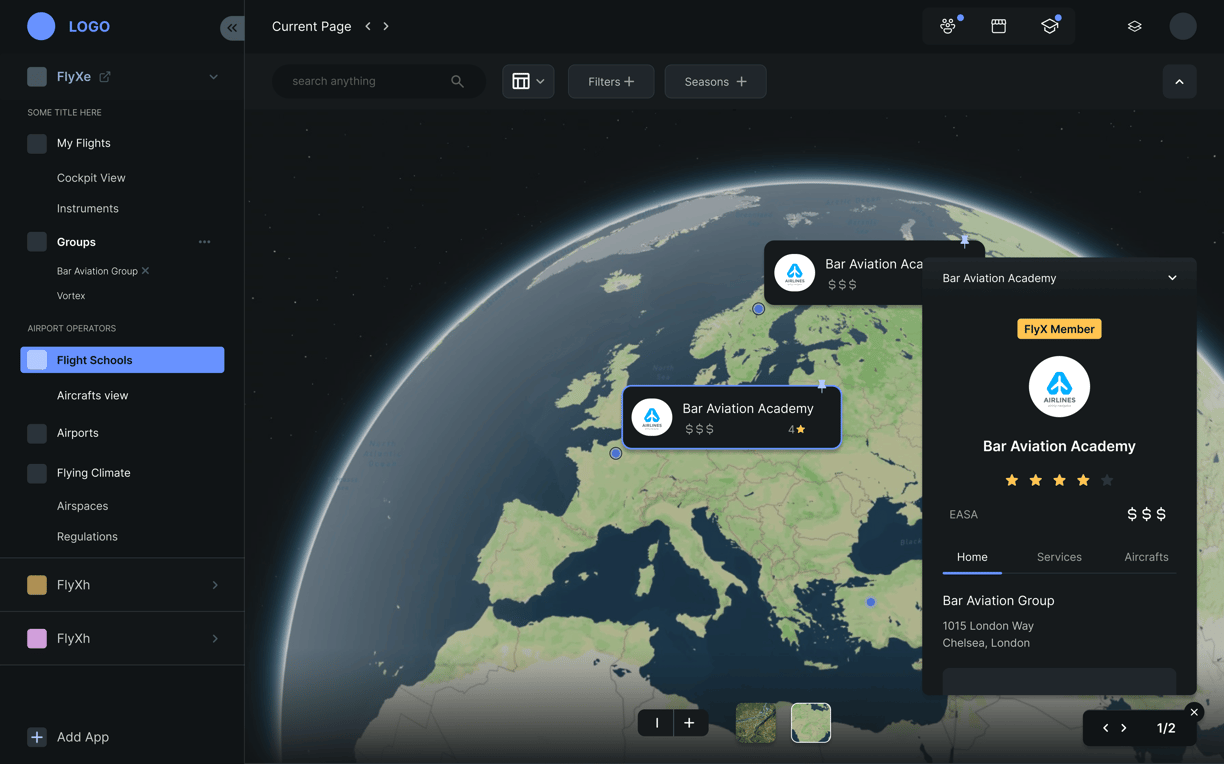Select the outlined terrain map thumbnail
The height and width of the screenshot is (764, 1224).
click(x=811, y=723)
